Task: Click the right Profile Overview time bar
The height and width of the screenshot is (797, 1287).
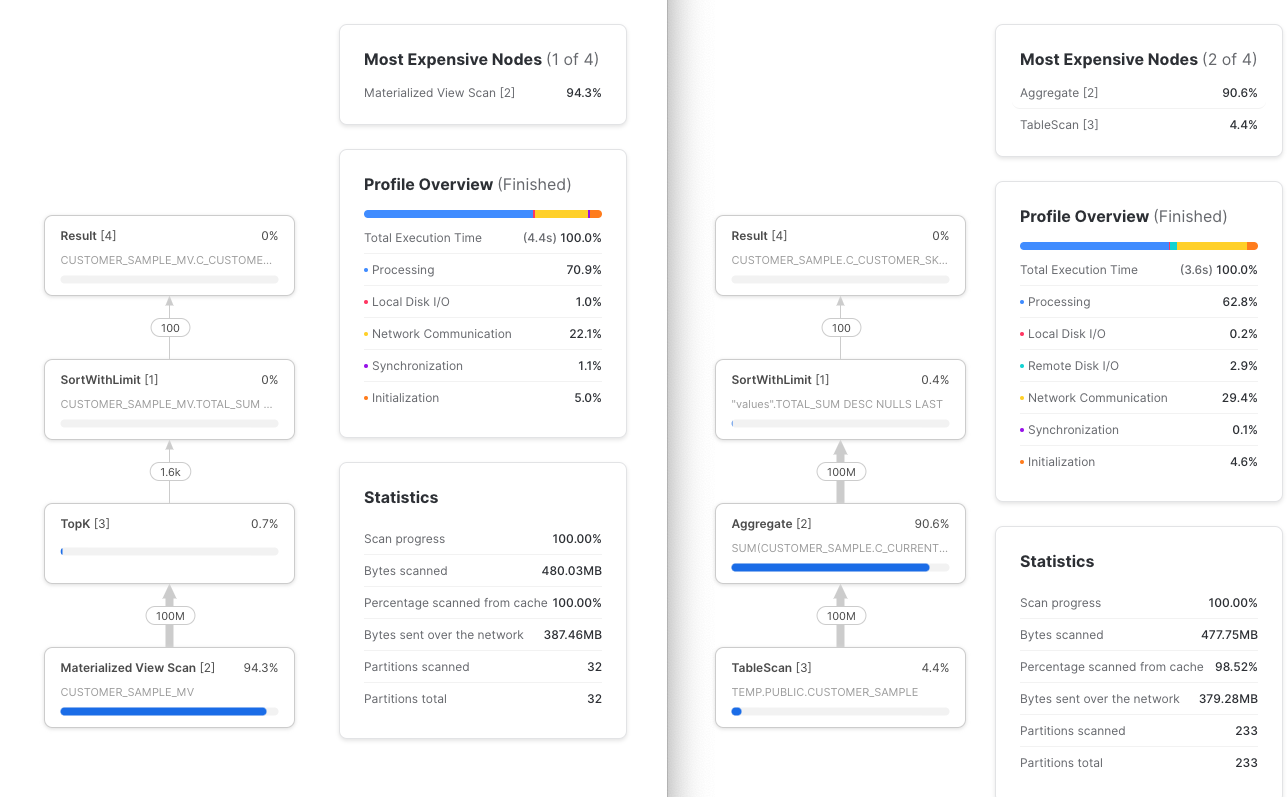Action: click(1139, 246)
